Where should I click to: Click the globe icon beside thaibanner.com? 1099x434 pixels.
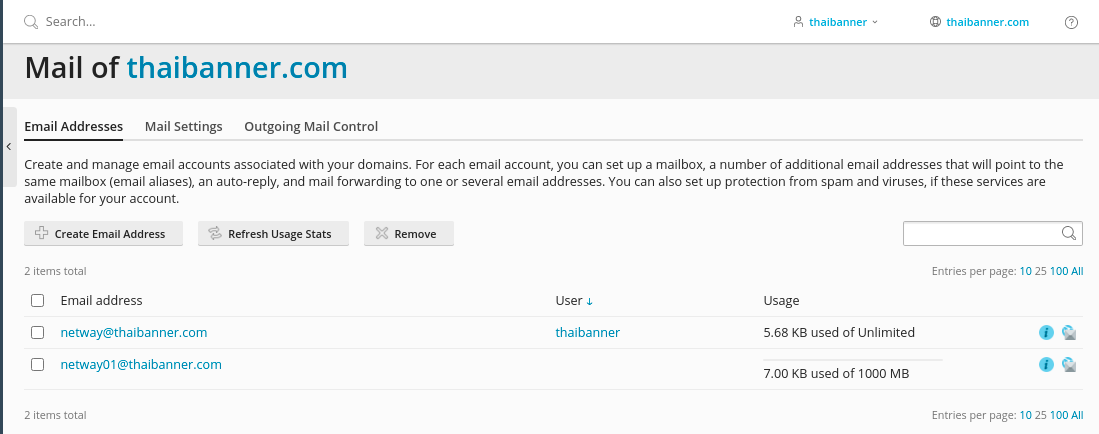pyautogui.click(x=935, y=22)
